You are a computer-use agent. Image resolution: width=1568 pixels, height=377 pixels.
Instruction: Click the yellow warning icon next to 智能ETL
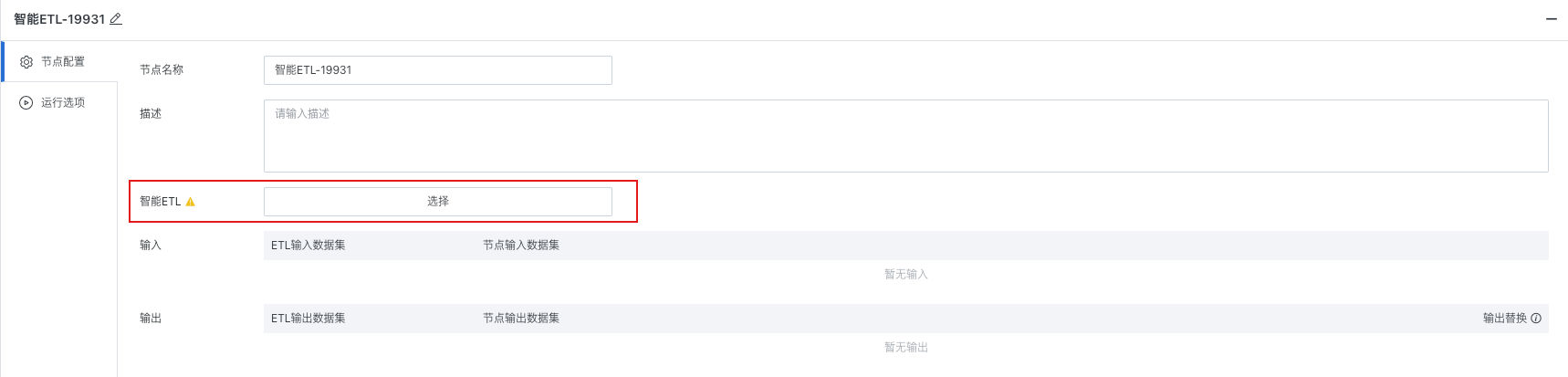[x=191, y=202]
